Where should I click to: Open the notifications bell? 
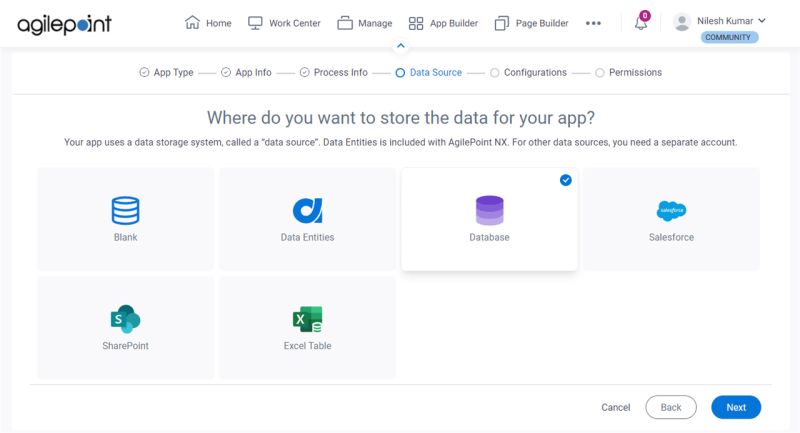point(641,23)
